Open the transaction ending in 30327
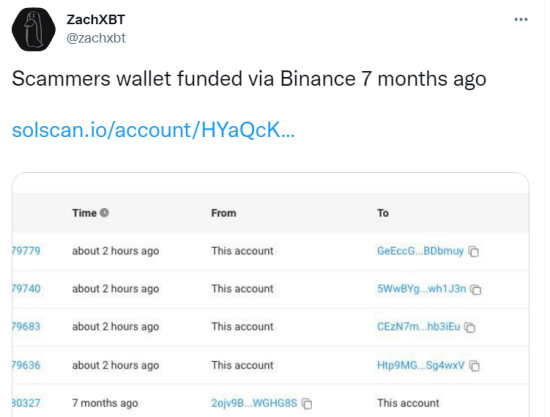The image size is (550, 417). click(26, 403)
